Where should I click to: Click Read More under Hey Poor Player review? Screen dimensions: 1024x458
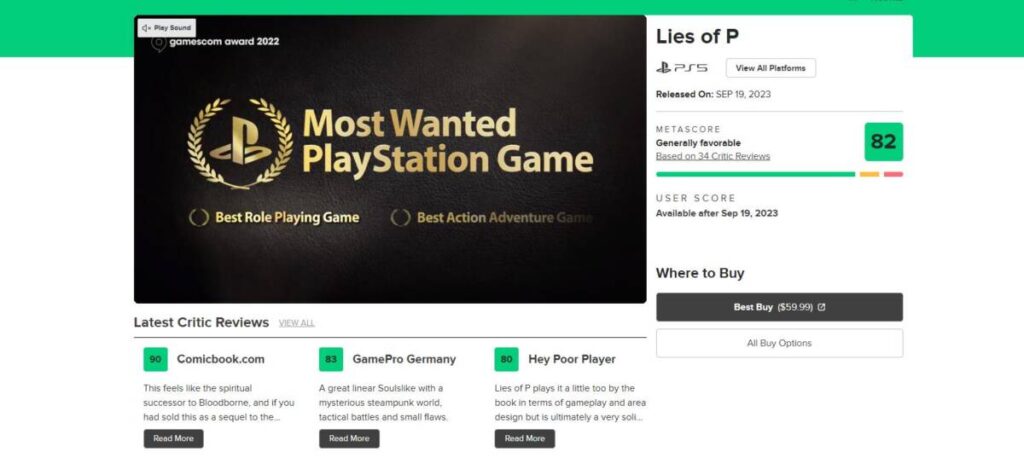tap(525, 438)
